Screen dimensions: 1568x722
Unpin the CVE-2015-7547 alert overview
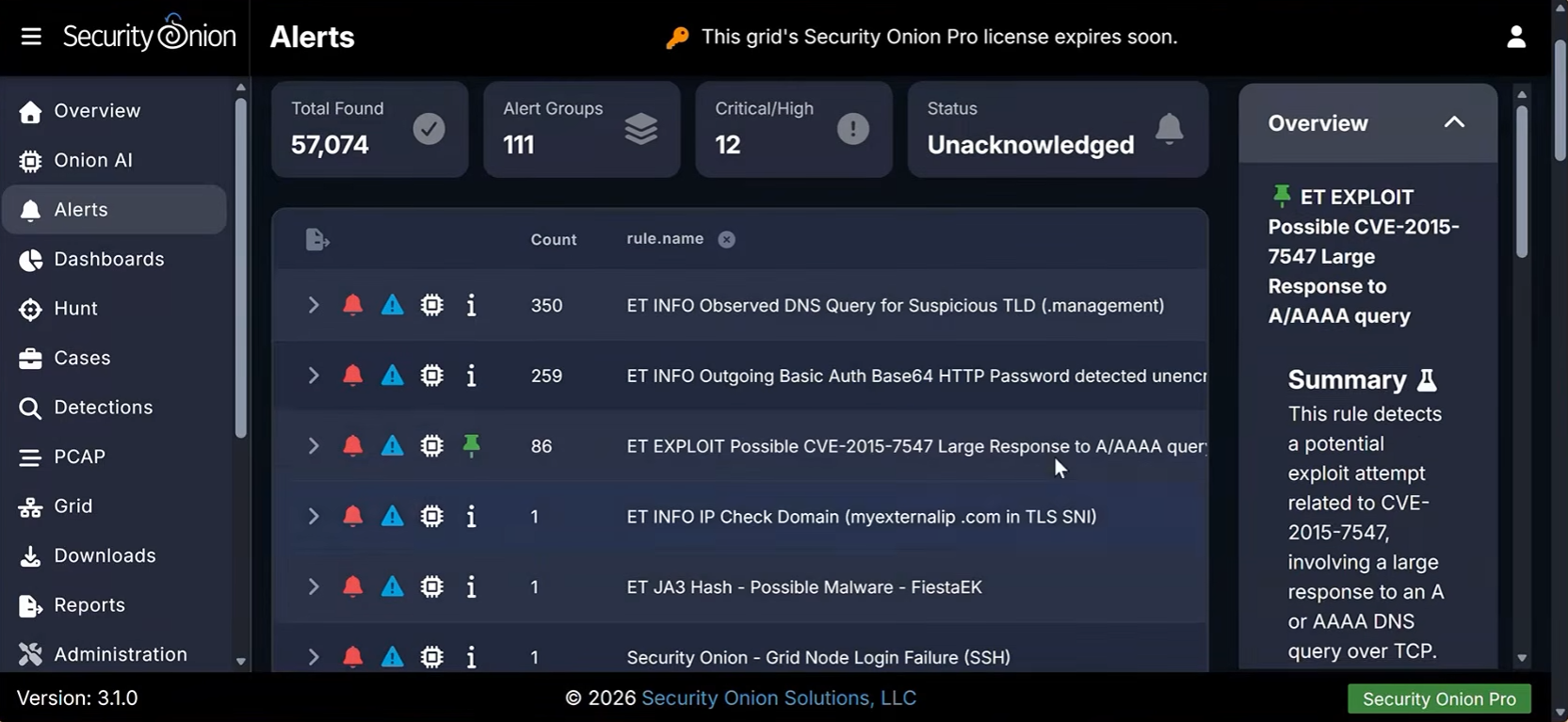[x=471, y=446]
